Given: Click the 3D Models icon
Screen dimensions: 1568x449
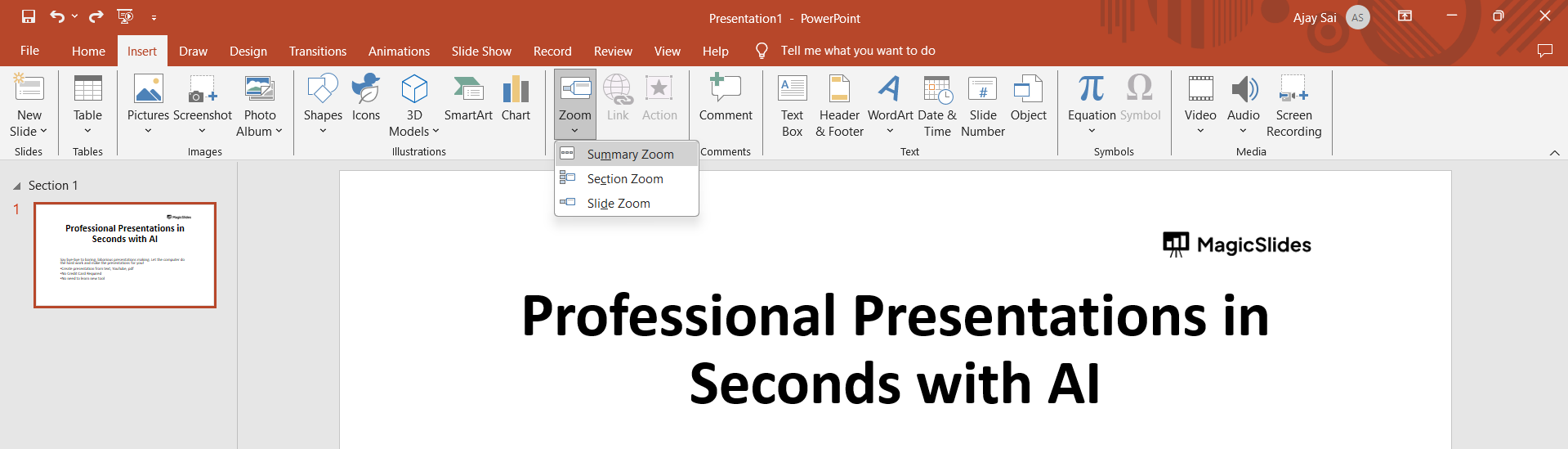Looking at the screenshot, I should point(414,88).
